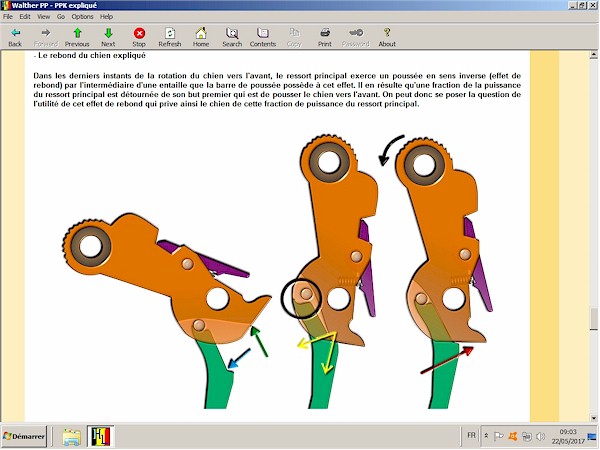This screenshot has height=450, width=600.
Task: Click the left cocked hammer diagram
Action: pyautogui.click(x=167, y=310)
